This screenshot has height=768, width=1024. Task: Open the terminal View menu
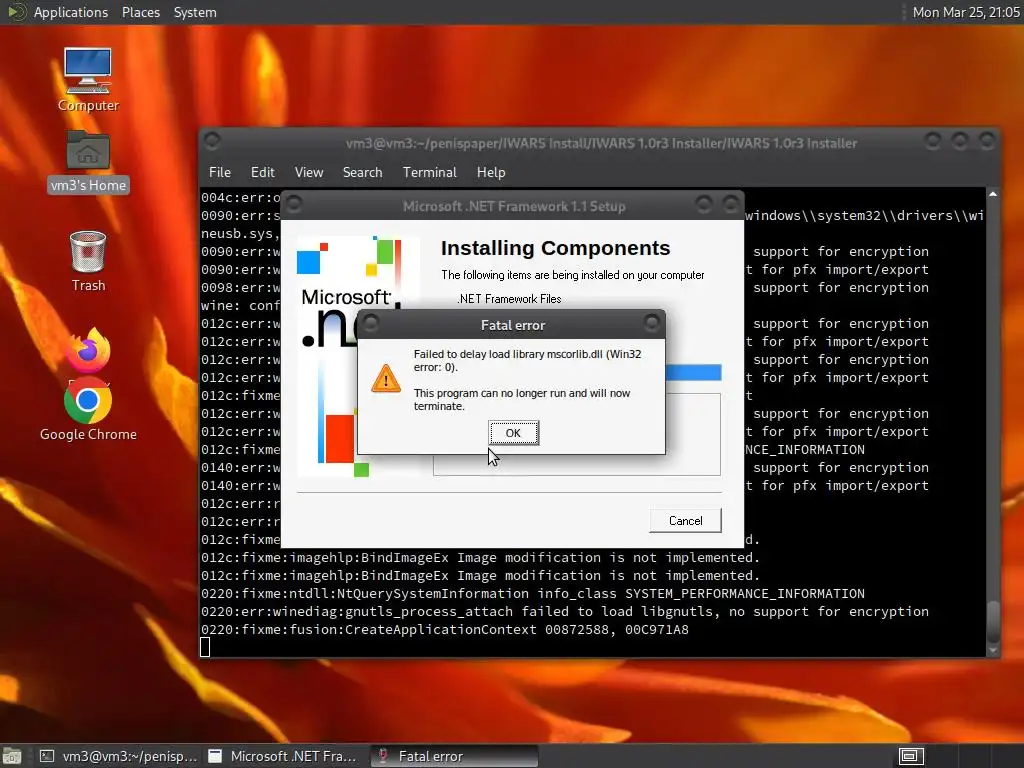(x=308, y=172)
